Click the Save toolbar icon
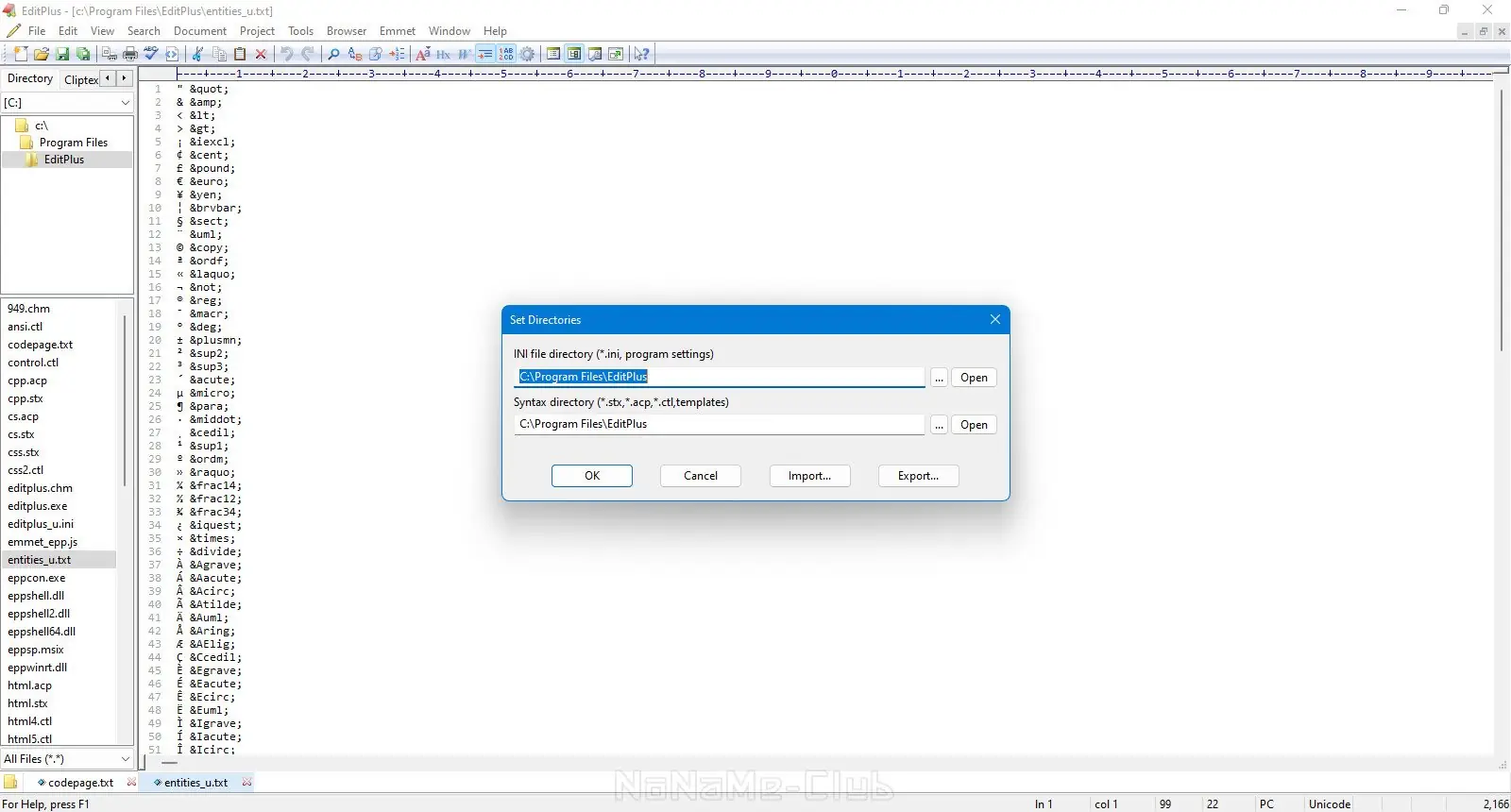 (62, 54)
